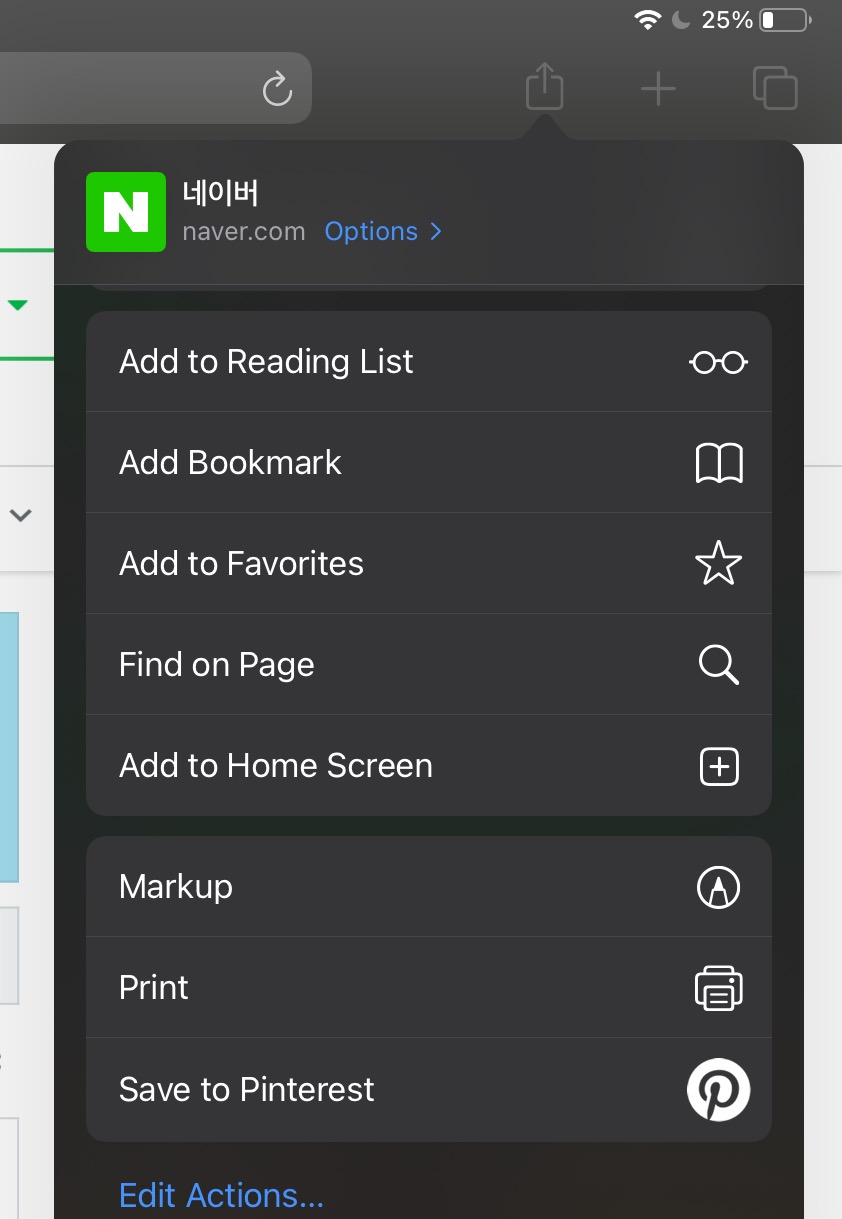This screenshot has height=1219, width=842.
Task: Show all tabs overview icon
Action: coord(775,87)
